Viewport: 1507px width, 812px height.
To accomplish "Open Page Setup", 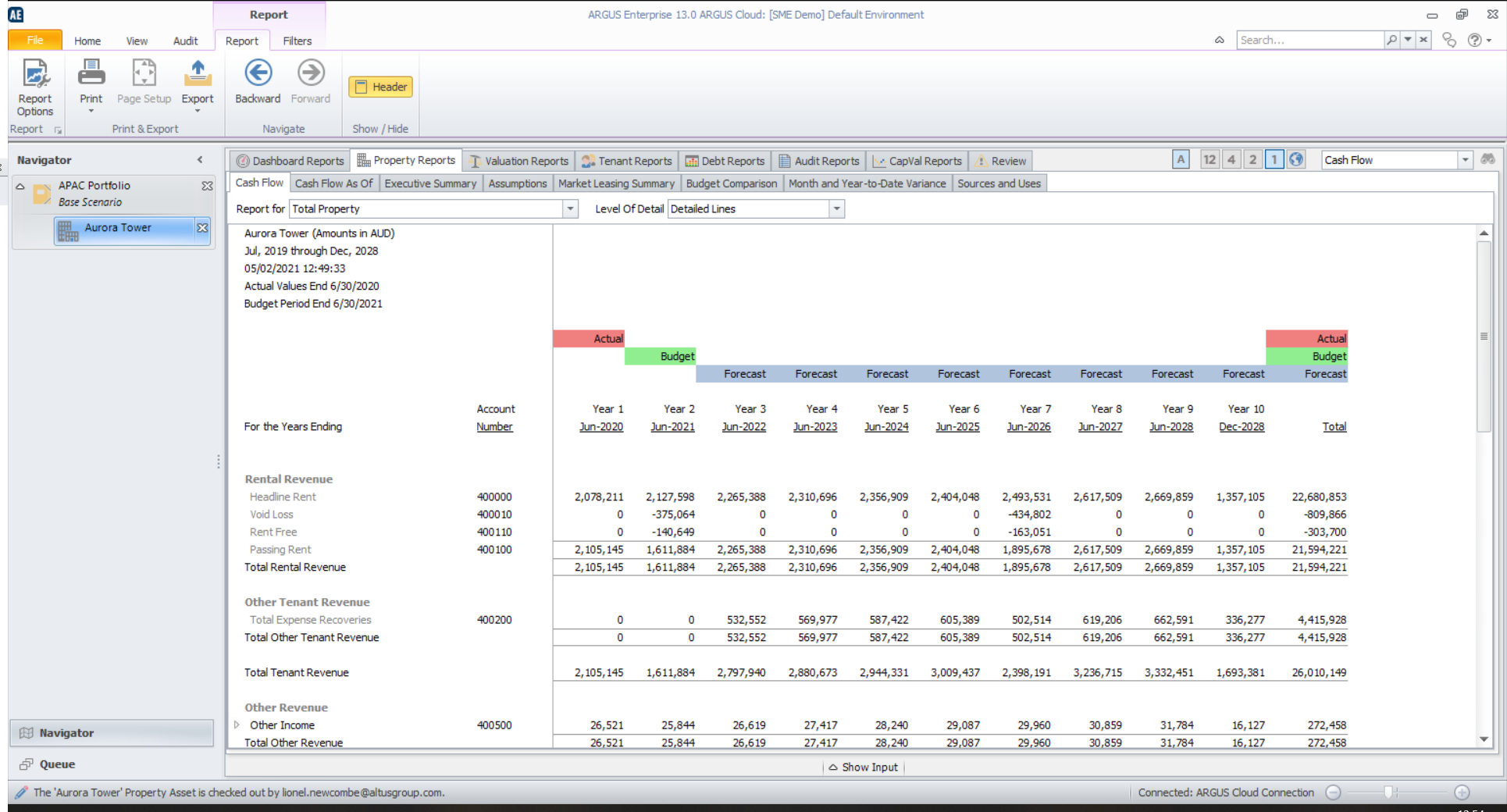I will pos(144,82).
